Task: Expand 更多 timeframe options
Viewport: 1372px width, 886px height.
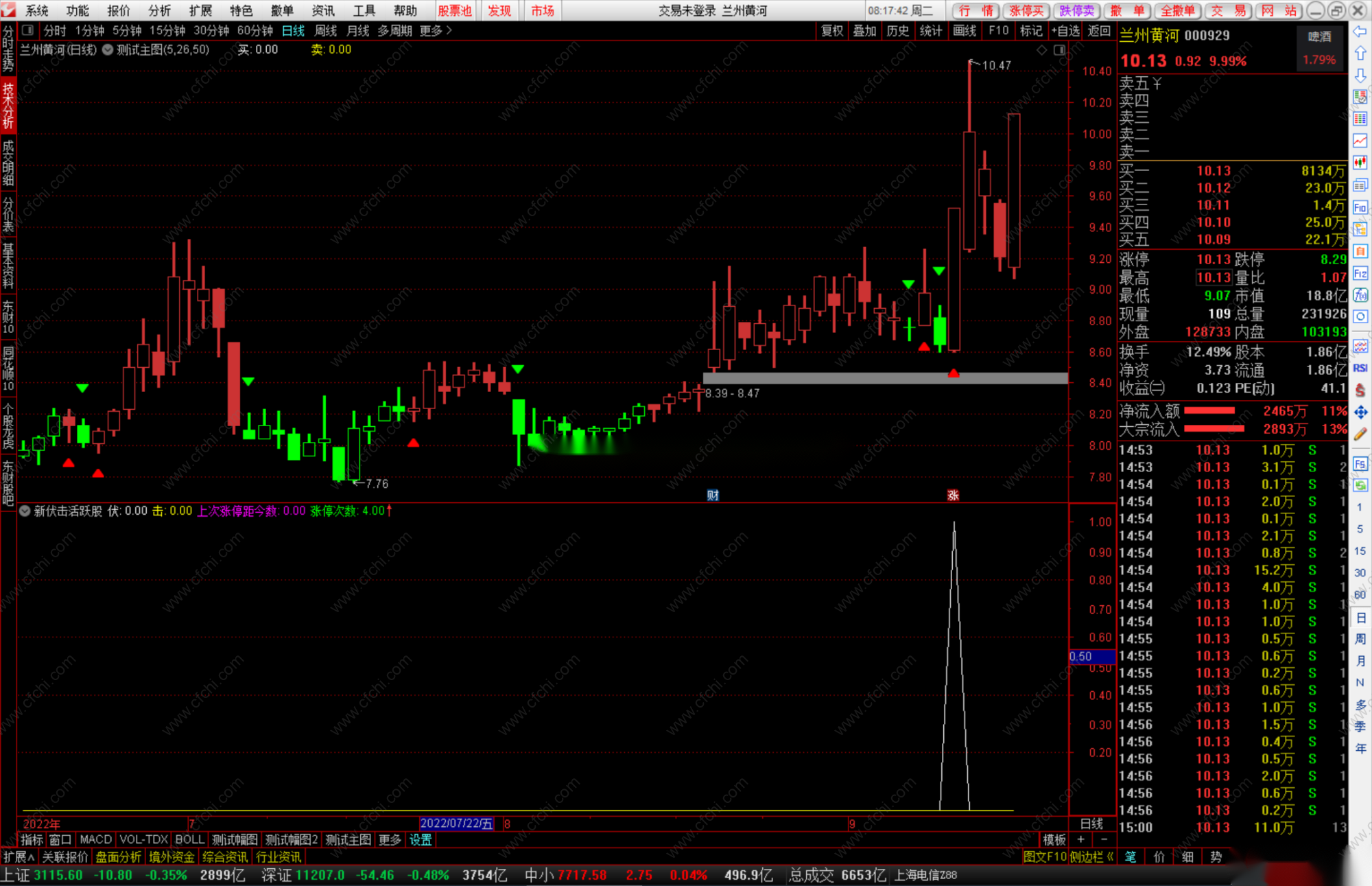Action: point(436,31)
